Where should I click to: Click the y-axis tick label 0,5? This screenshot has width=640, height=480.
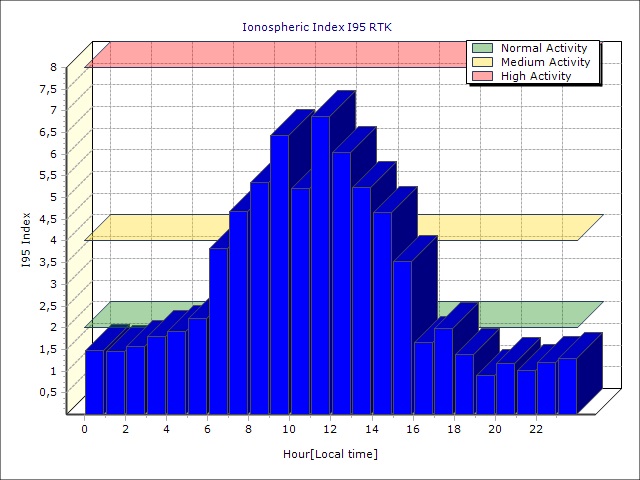[48, 392]
